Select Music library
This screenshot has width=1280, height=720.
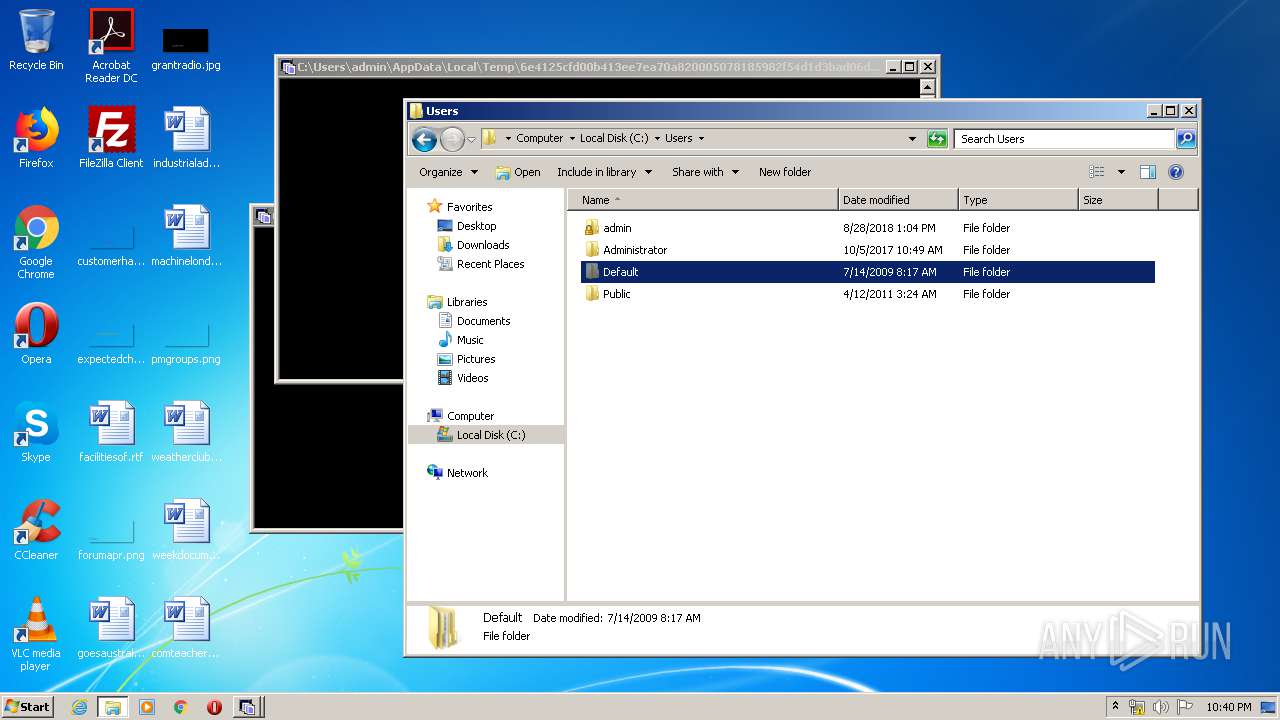pos(470,340)
